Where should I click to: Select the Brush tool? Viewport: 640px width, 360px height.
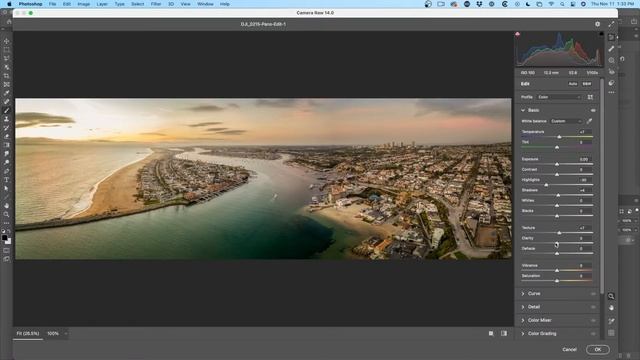click(7, 110)
